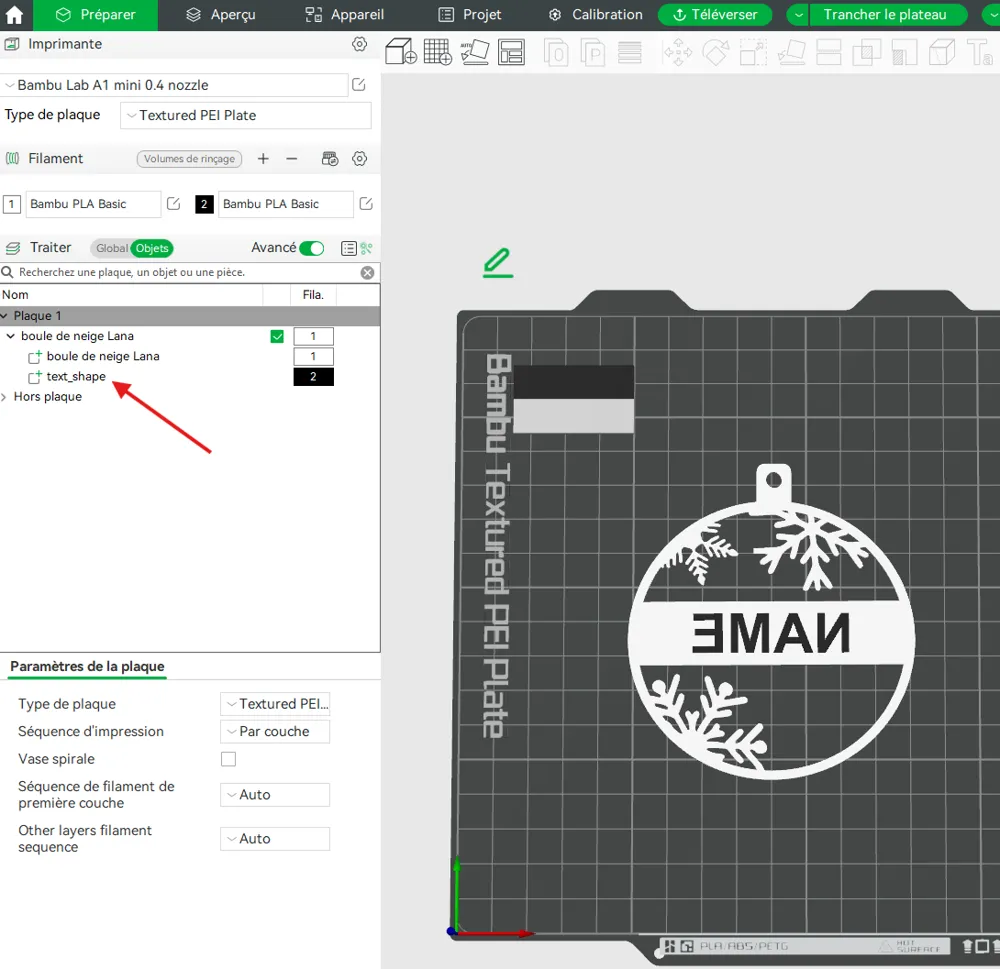Click Trancher le plateau button
1000x969 pixels.
pyautogui.click(x=885, y=15)
